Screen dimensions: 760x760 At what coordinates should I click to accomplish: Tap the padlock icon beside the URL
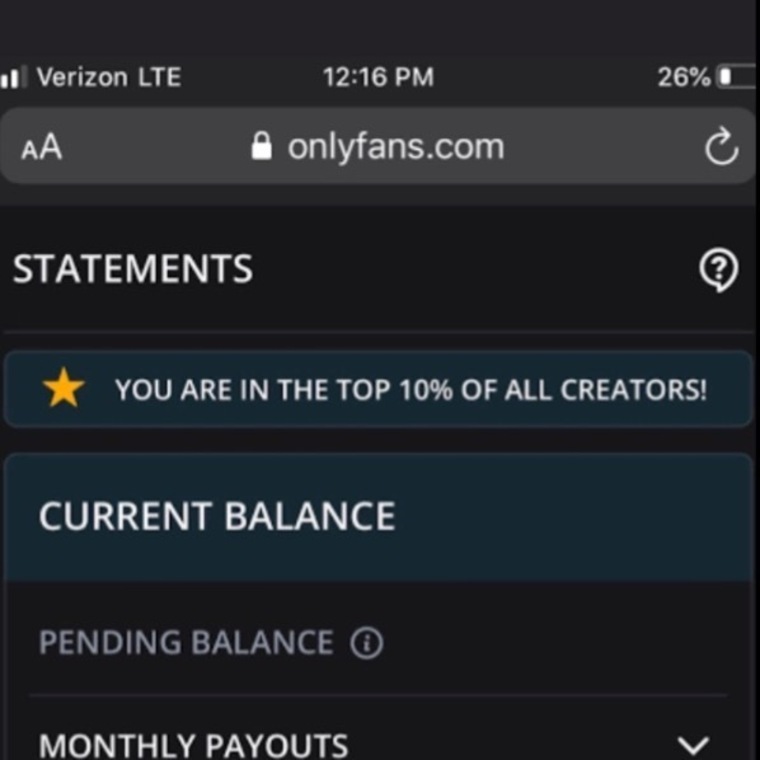(x=262, y=147)
